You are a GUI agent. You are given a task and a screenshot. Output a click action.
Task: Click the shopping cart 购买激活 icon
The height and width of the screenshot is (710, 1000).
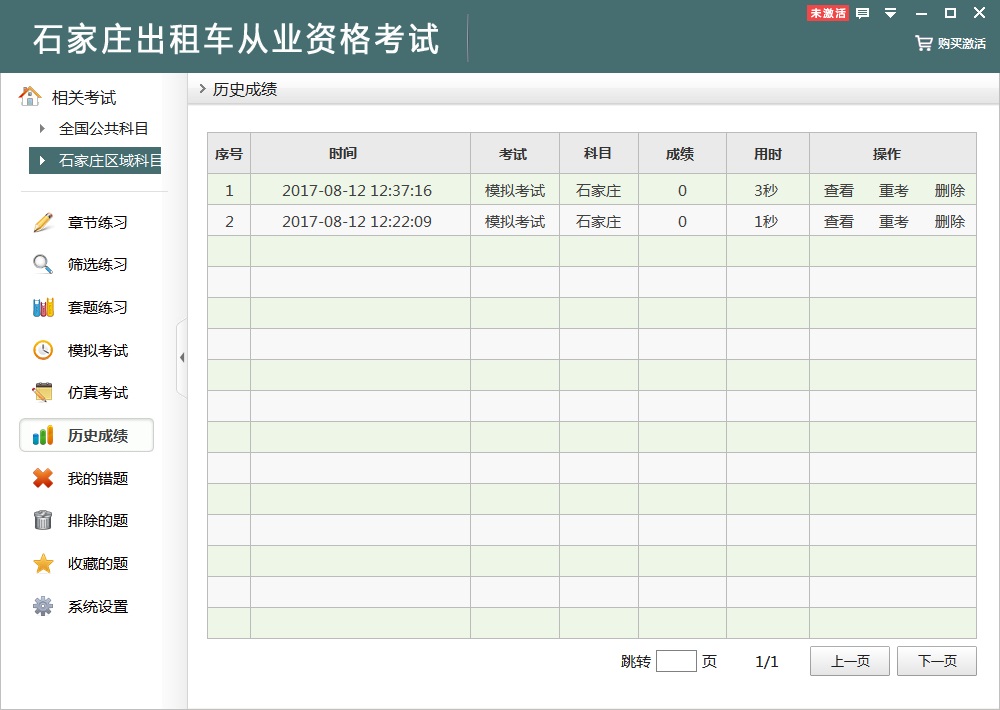(923, 43)
